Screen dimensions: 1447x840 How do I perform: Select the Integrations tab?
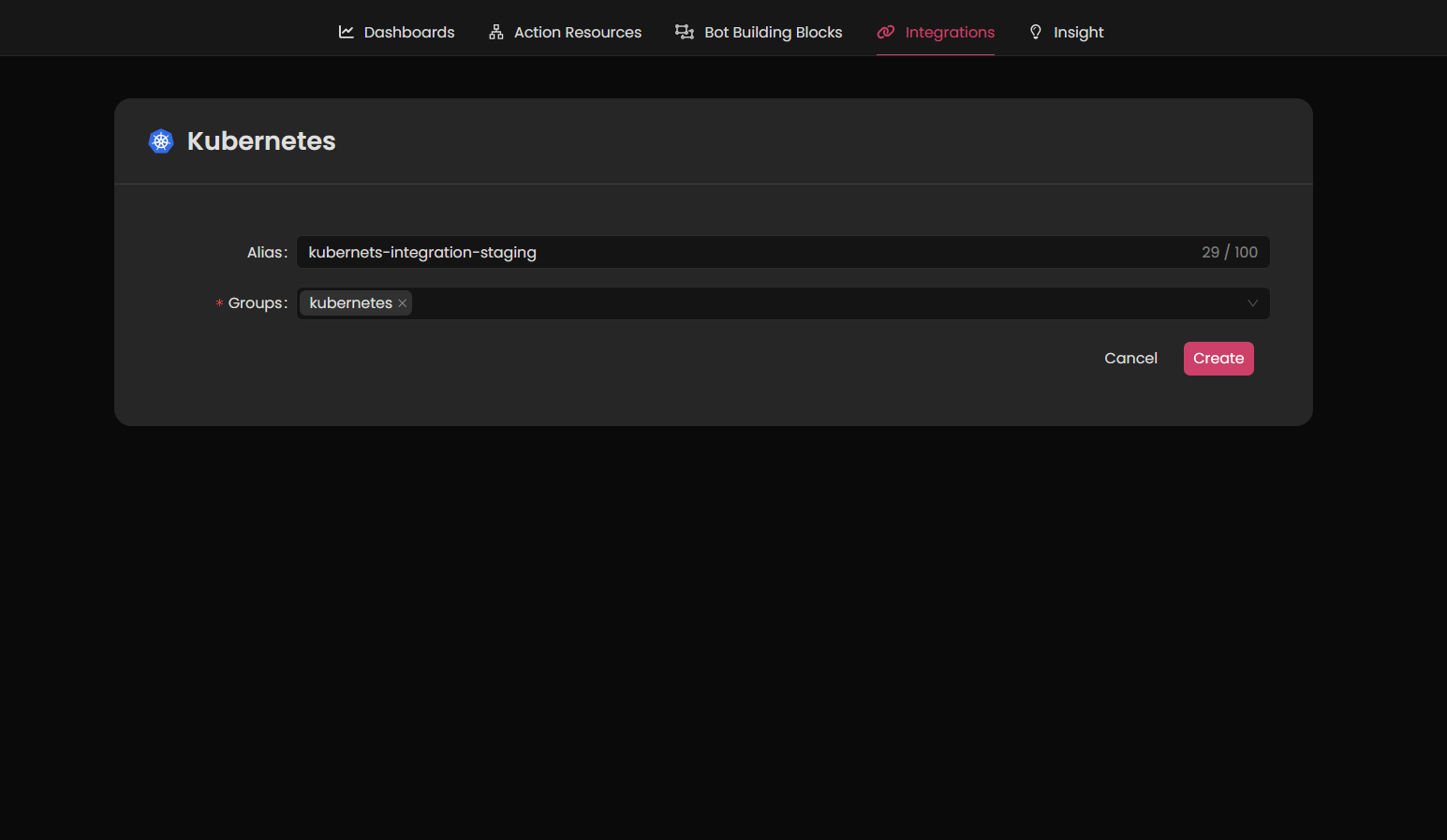936,32
